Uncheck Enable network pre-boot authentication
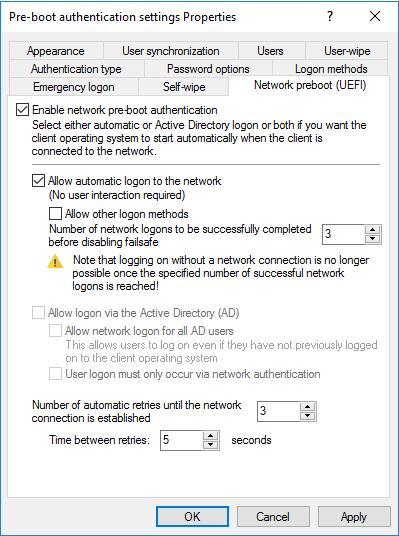This screenshot has height=536, width=399. click(22, 110)
